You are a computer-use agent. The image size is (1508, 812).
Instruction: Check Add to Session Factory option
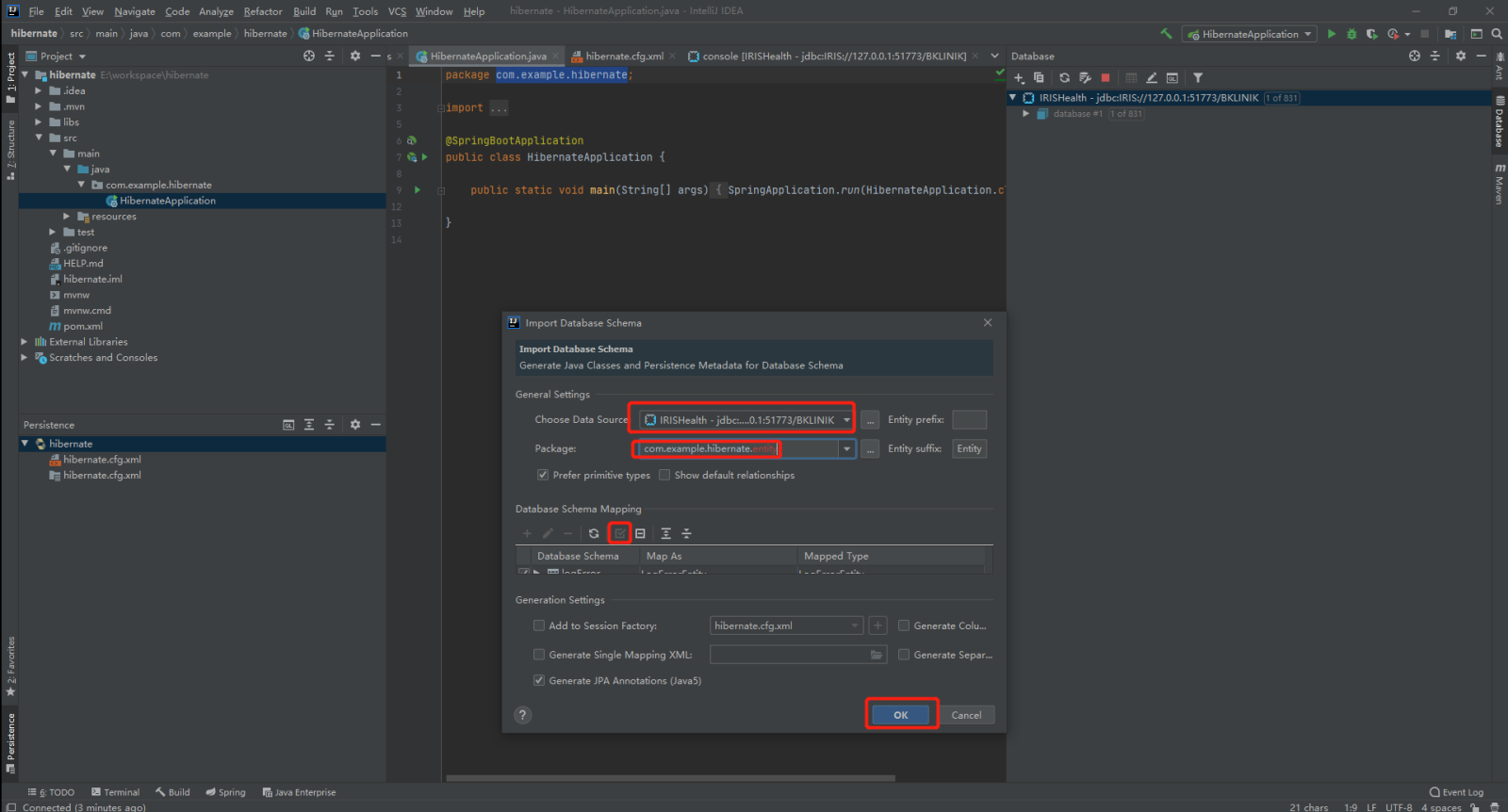pos(539,625)
